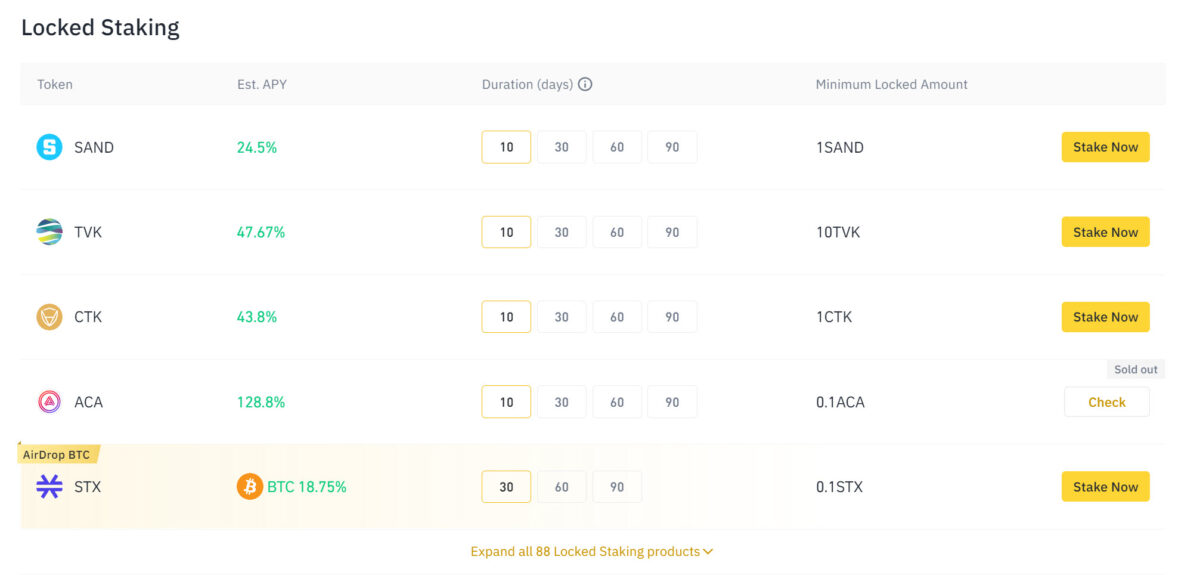Image resolution: width=1200 pixels, height=575 pixels.
Task: Click the STX token name
Action: (87, 487)
